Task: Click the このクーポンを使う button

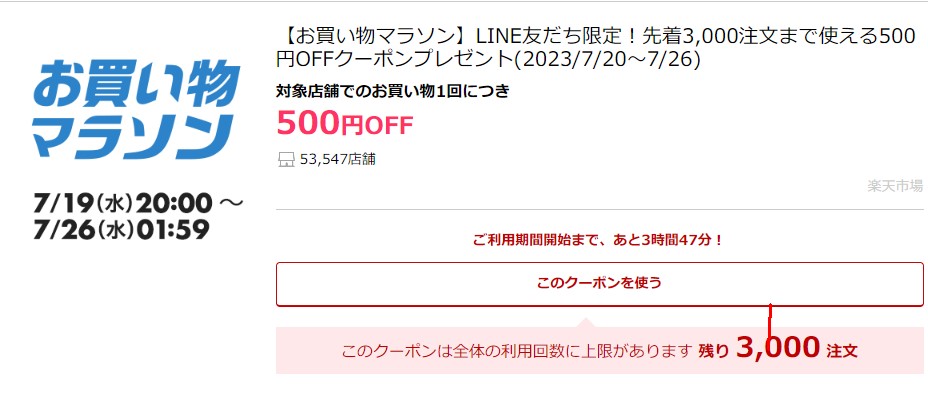Action: pos(600,284)
